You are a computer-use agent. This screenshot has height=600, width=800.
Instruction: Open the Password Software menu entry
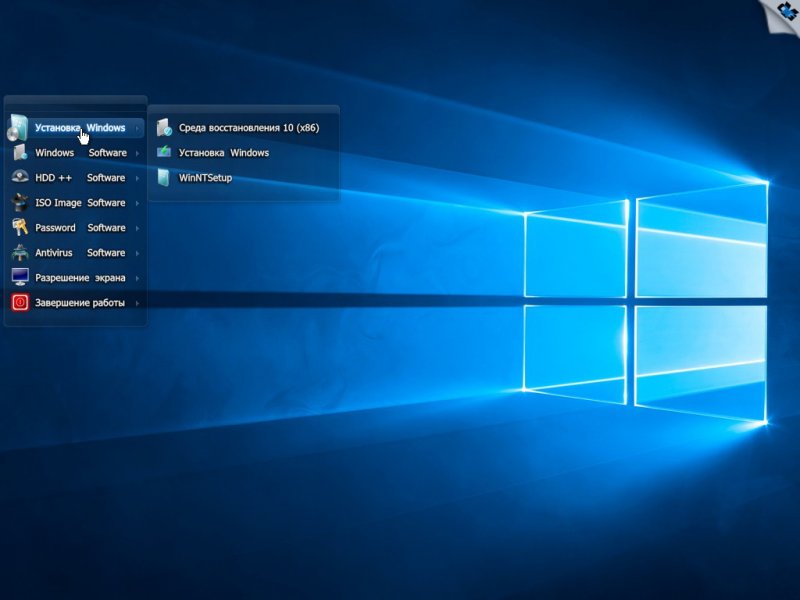[76, 228]
